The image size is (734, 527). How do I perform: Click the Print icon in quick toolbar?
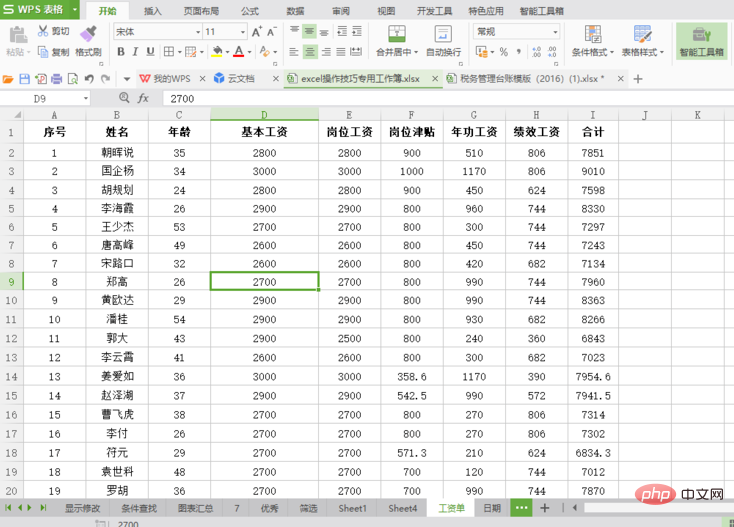(x=57, y=79)
